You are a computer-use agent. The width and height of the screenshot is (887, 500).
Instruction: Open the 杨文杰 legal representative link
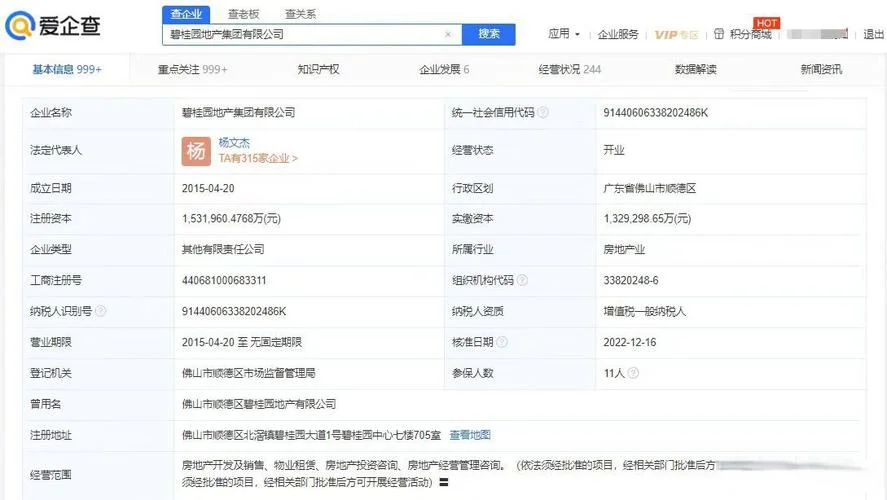[234, 143]
